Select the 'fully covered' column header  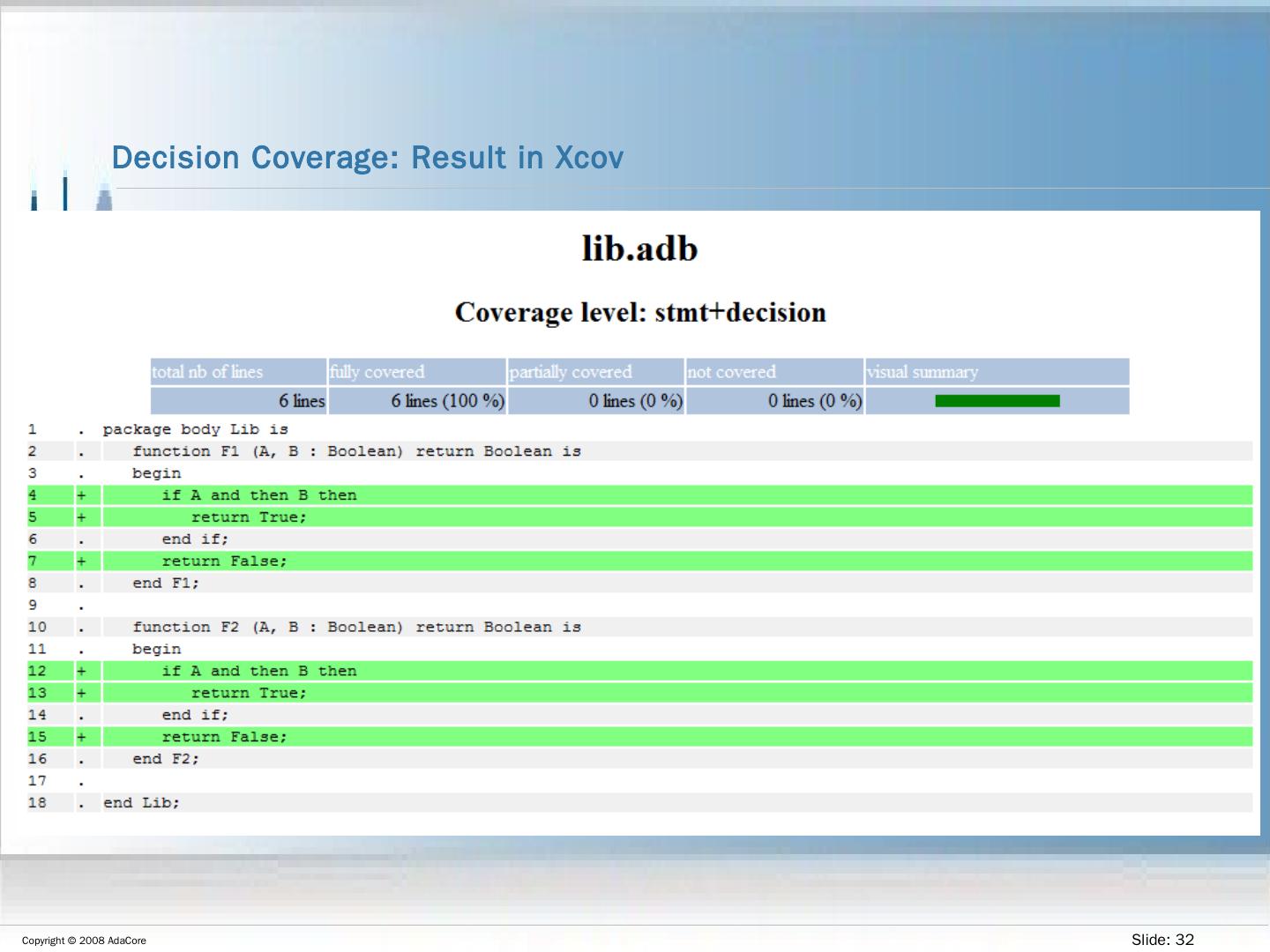(377, 372)
